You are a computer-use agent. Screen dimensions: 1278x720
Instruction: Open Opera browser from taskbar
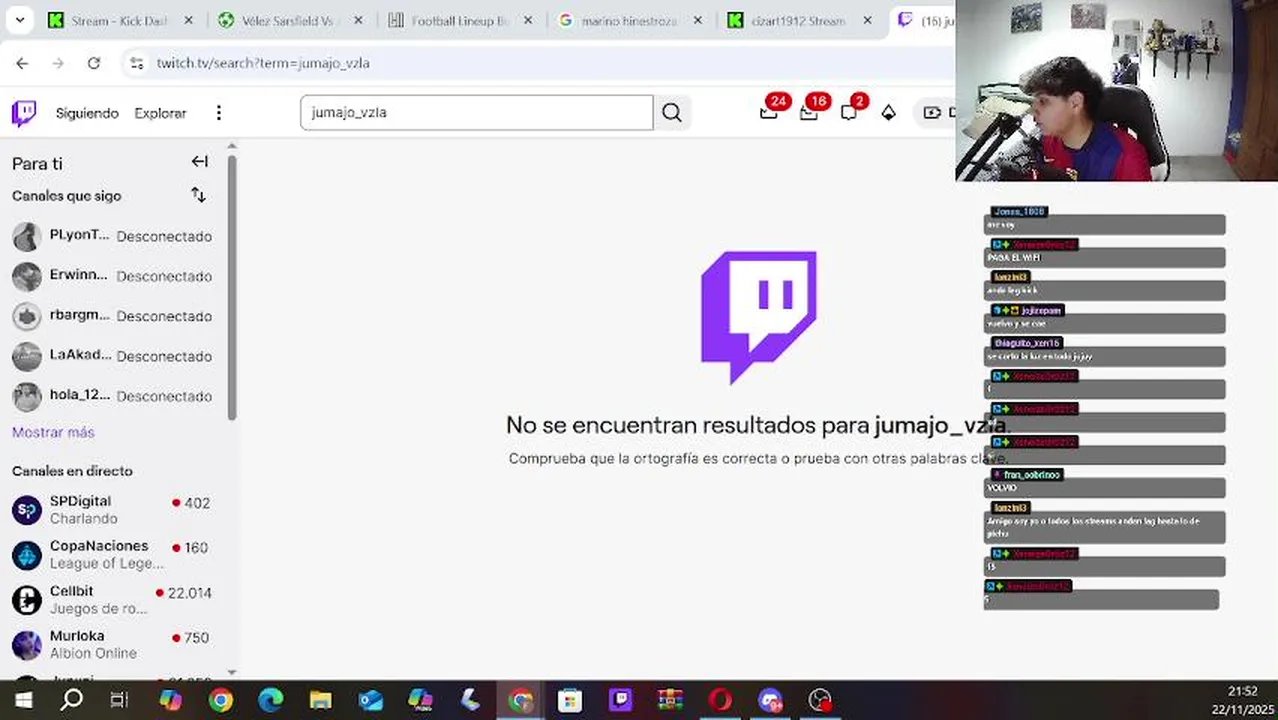720,700
